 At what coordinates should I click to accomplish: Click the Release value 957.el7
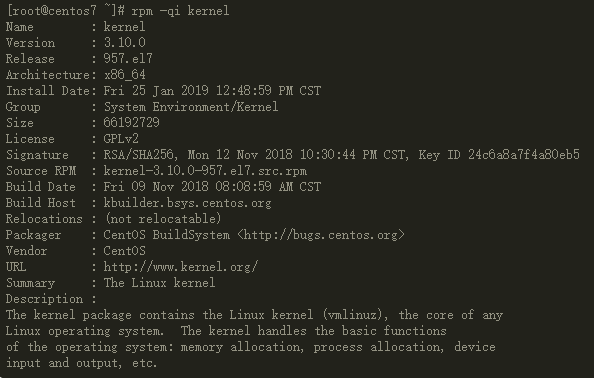coord(128,59)
